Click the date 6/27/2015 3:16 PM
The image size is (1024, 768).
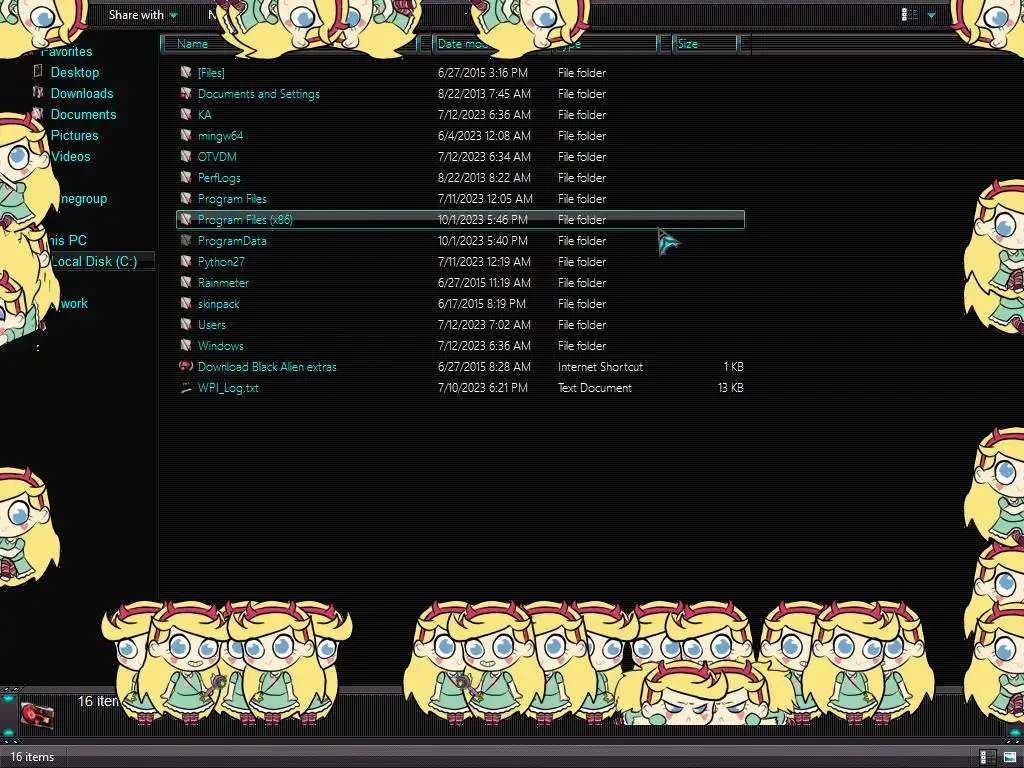(483, 72)
